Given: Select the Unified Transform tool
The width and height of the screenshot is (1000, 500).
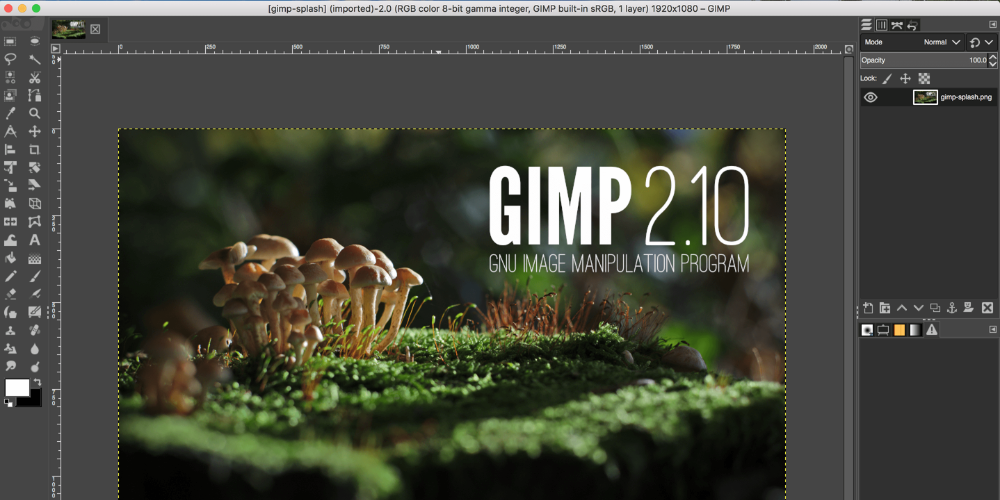Looking at the screenshot, I should (10, 168).
